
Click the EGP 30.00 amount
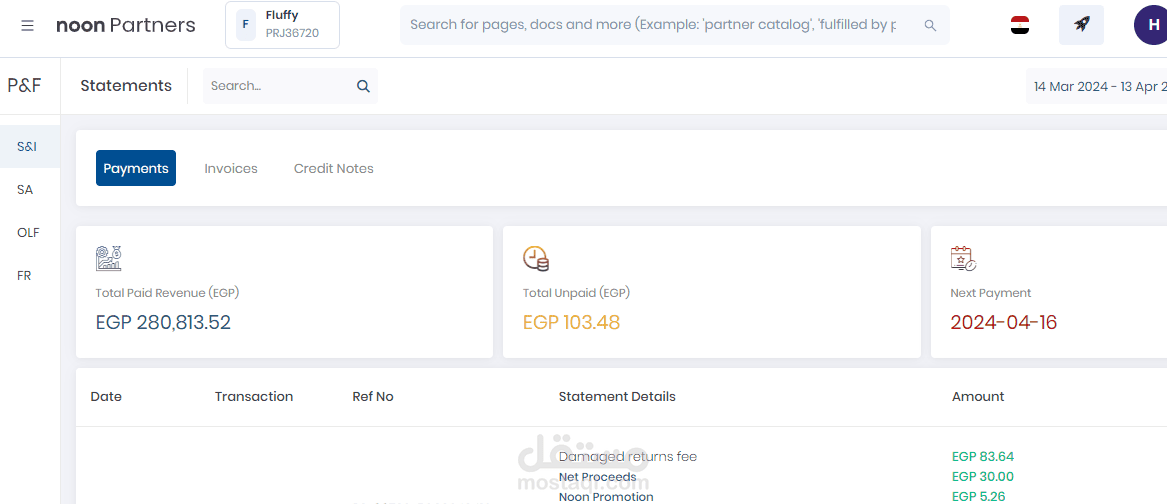(x=982, y=476)
